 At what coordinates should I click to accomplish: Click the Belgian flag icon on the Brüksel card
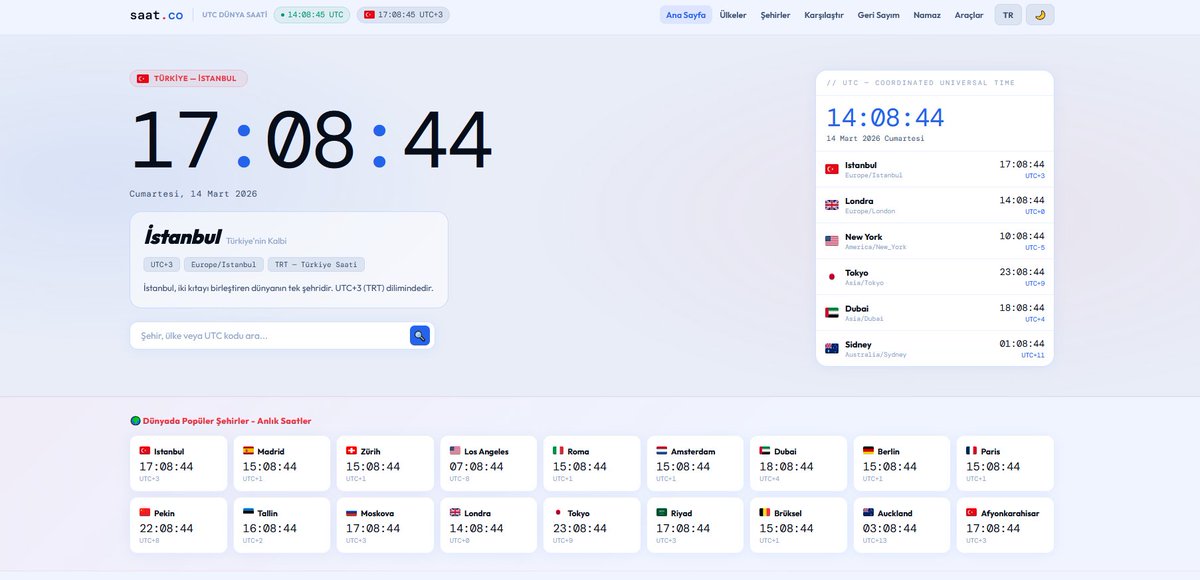[x=765, y=513]
